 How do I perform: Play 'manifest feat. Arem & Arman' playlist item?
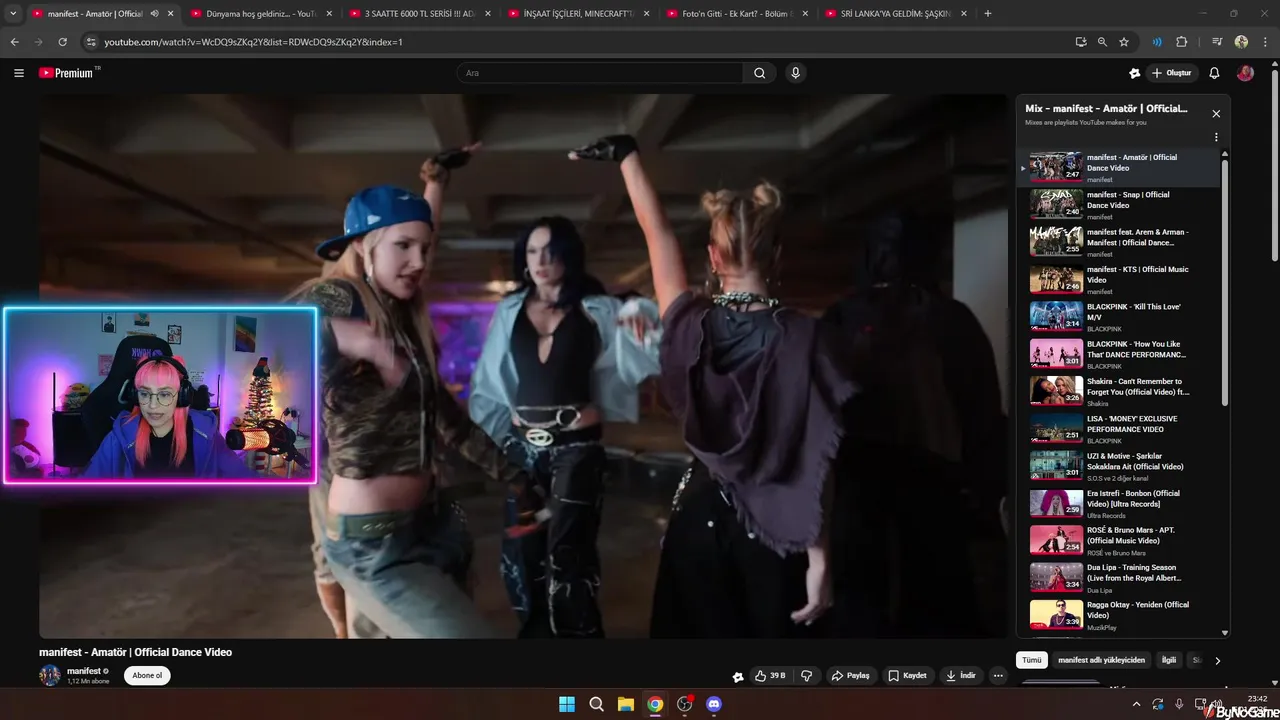coord(1120,241)
